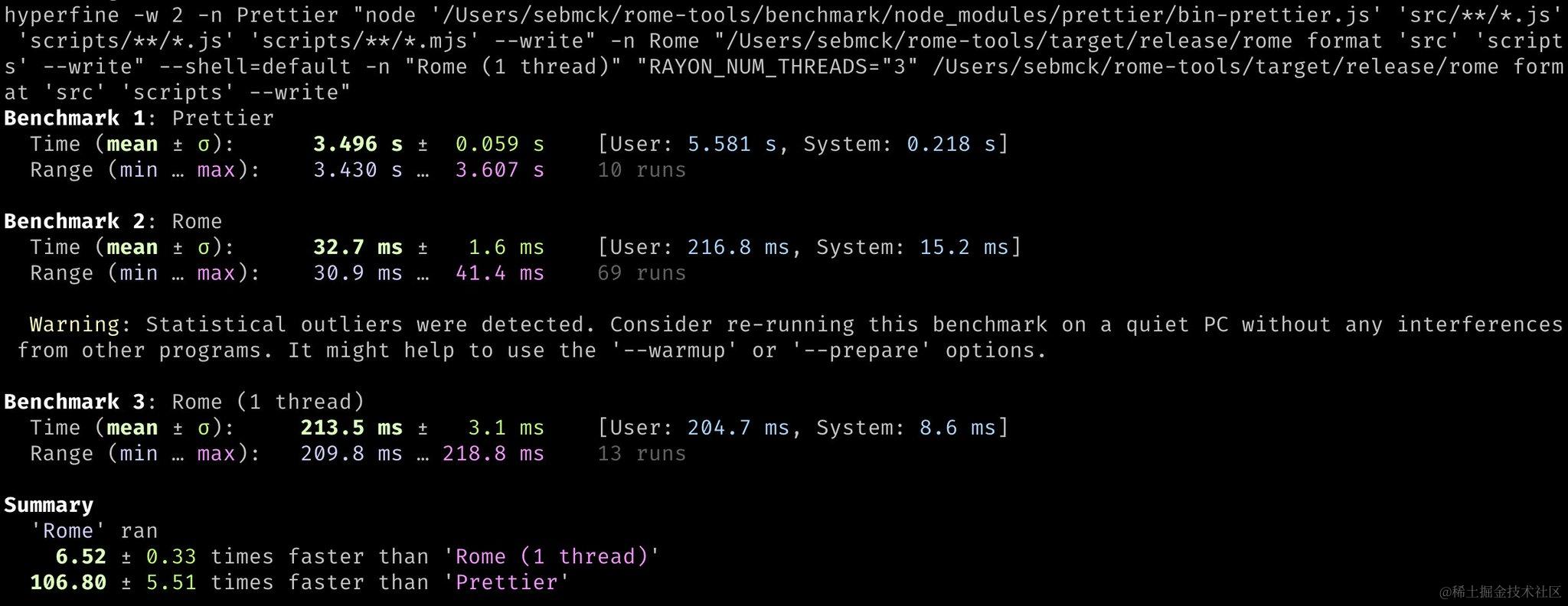Viewport: 1568px width, 606px height.
Task: Click Prettier user time '5.581 s'
Action: tap(732, 144)
